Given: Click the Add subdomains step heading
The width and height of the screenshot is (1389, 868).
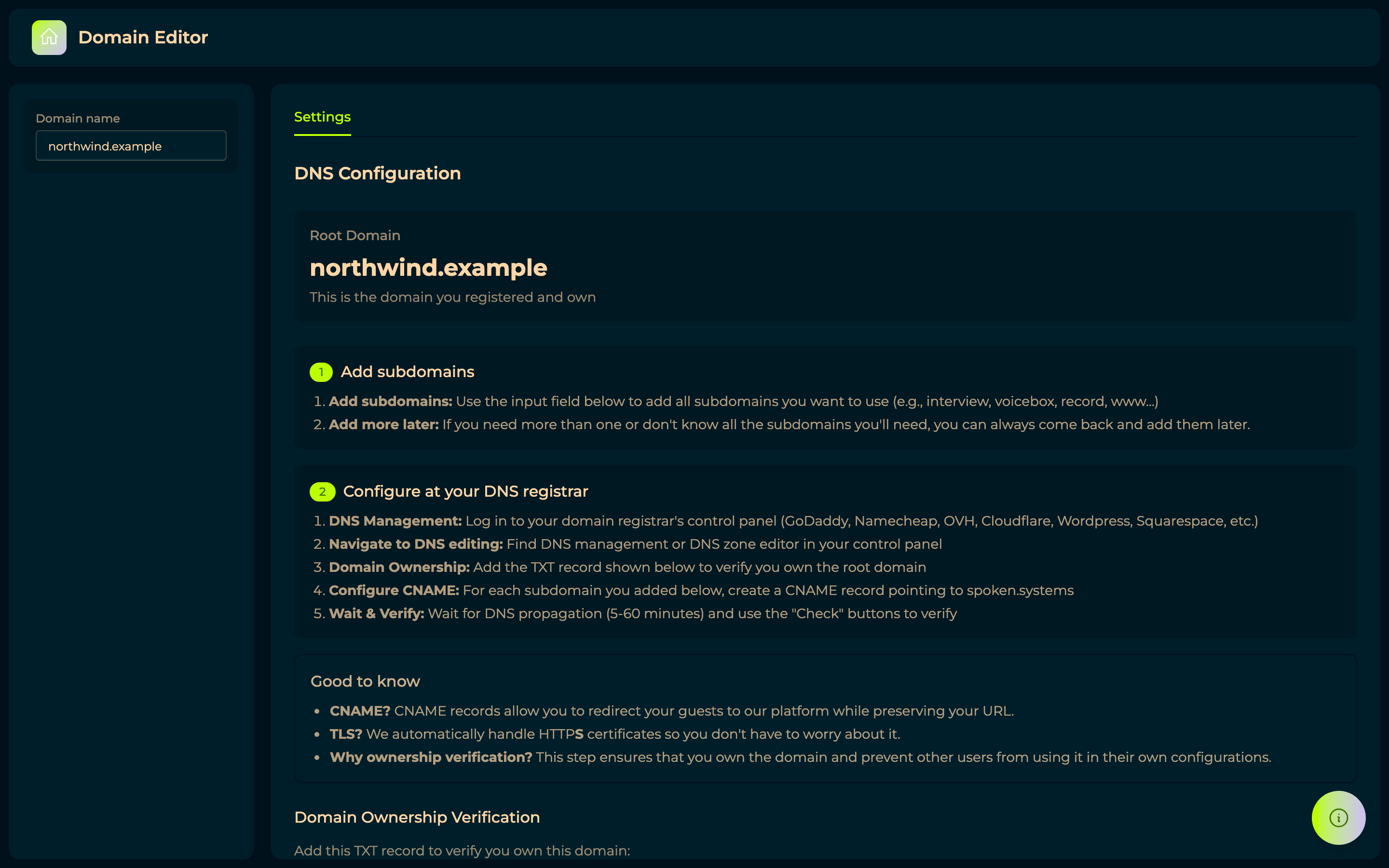Looking at the screenshot, I should 407,372.
